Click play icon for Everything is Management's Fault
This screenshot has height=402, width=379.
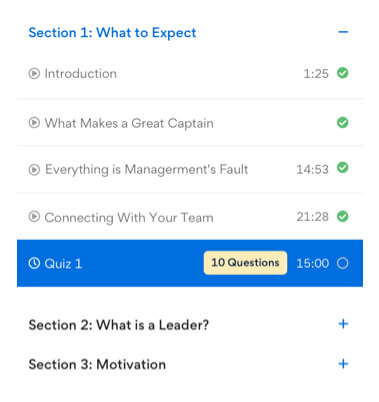34,170
